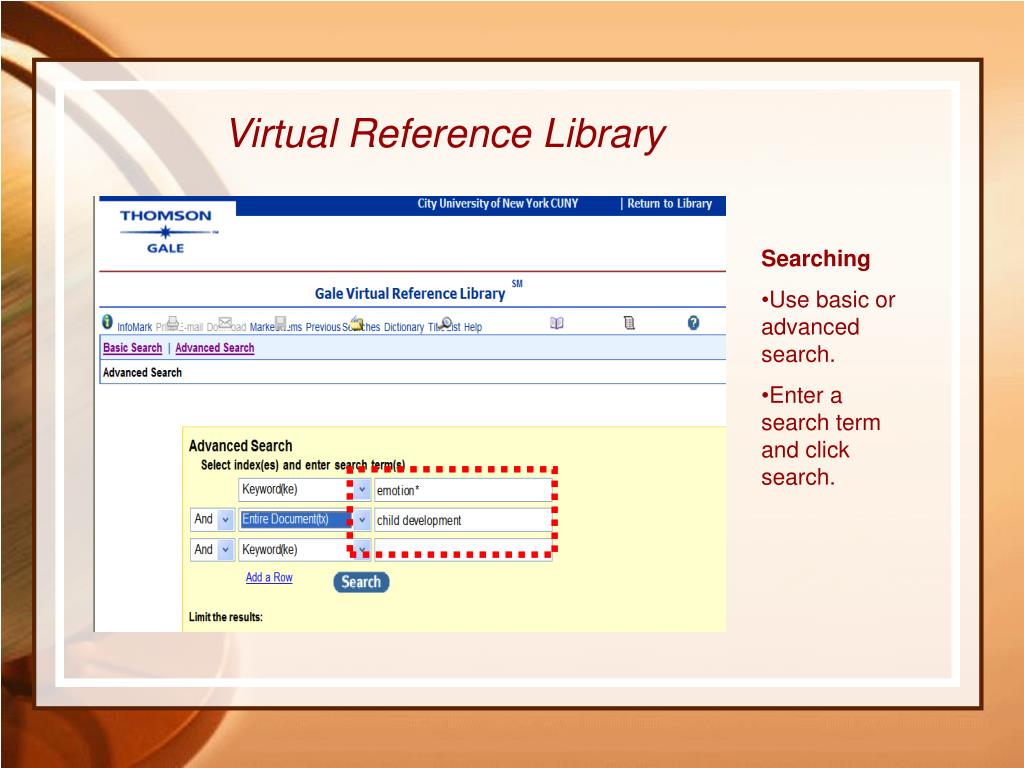1024x768 pixels.
Task: Click the empty third search term field
Action: tap(463, 551)
